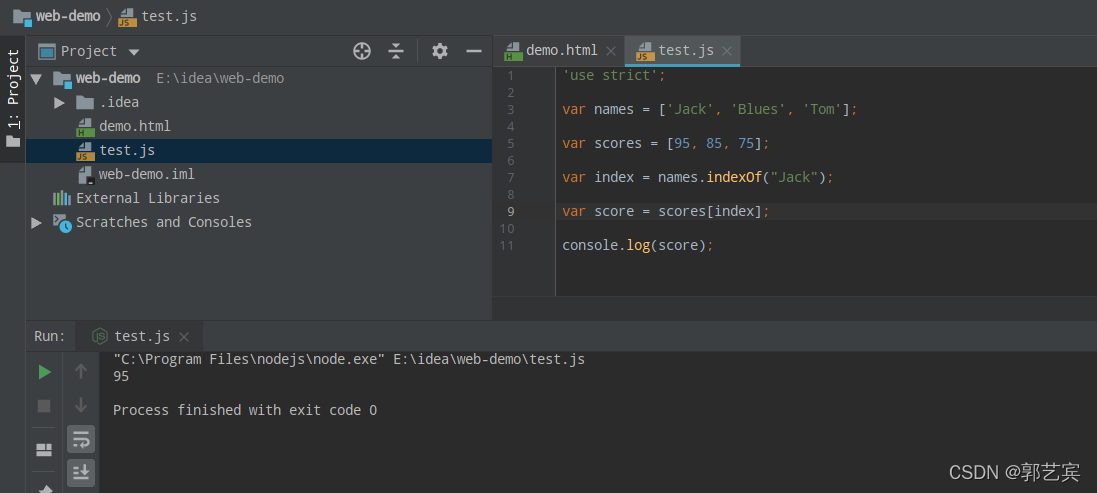The width and height of the screenshot is (1097, 493).
Task: Click console.log(score) line
Action: (637, 245)
